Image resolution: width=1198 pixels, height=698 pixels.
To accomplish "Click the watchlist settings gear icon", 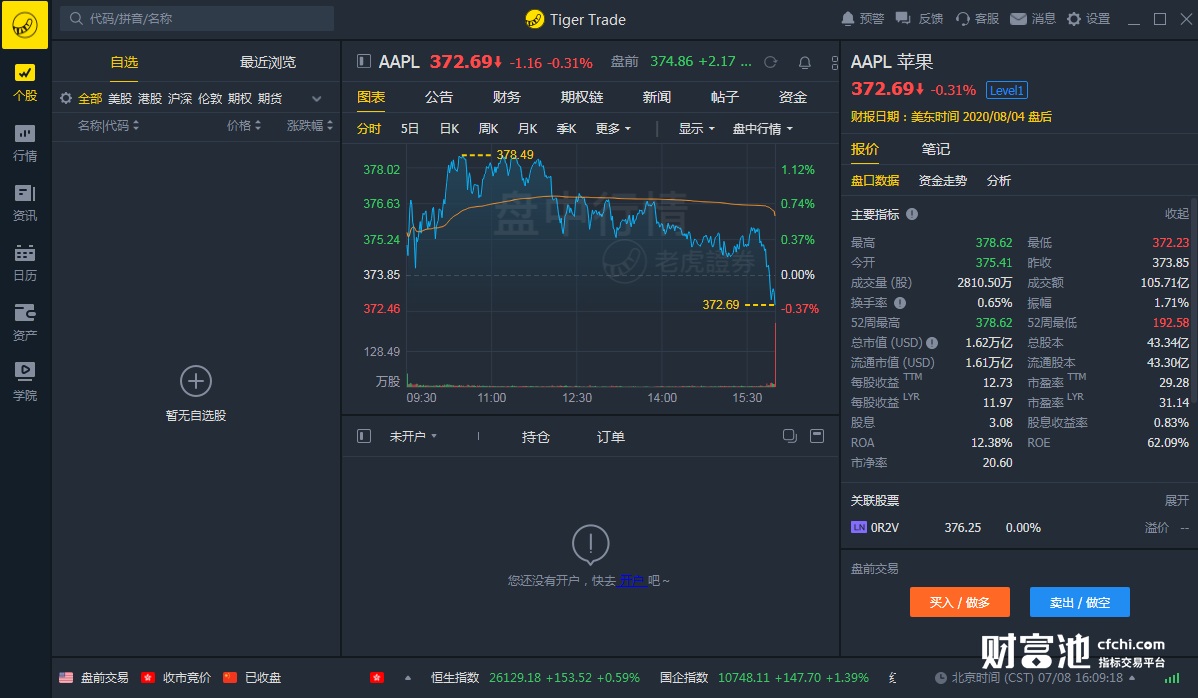I will coord(66,99).
